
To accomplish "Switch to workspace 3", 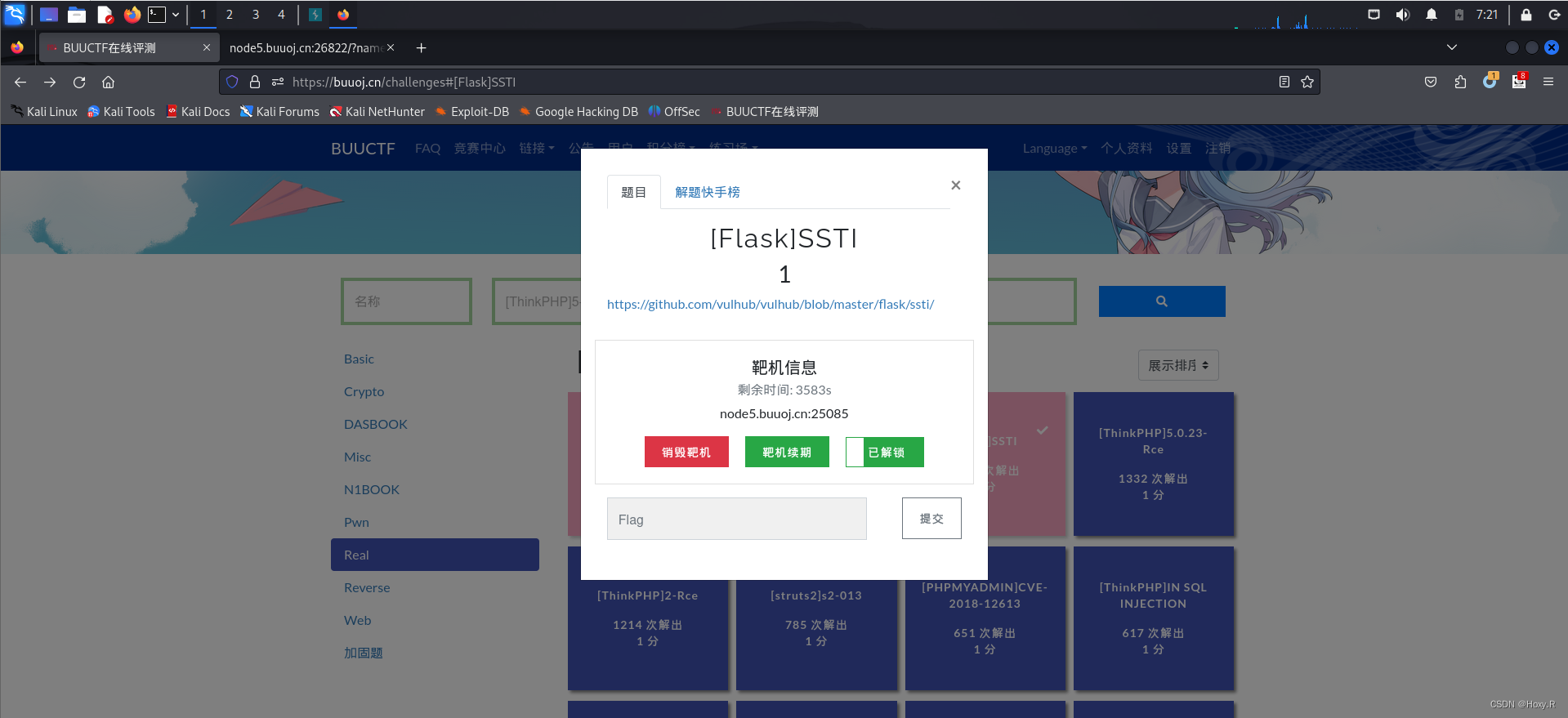I will [256, 15].
